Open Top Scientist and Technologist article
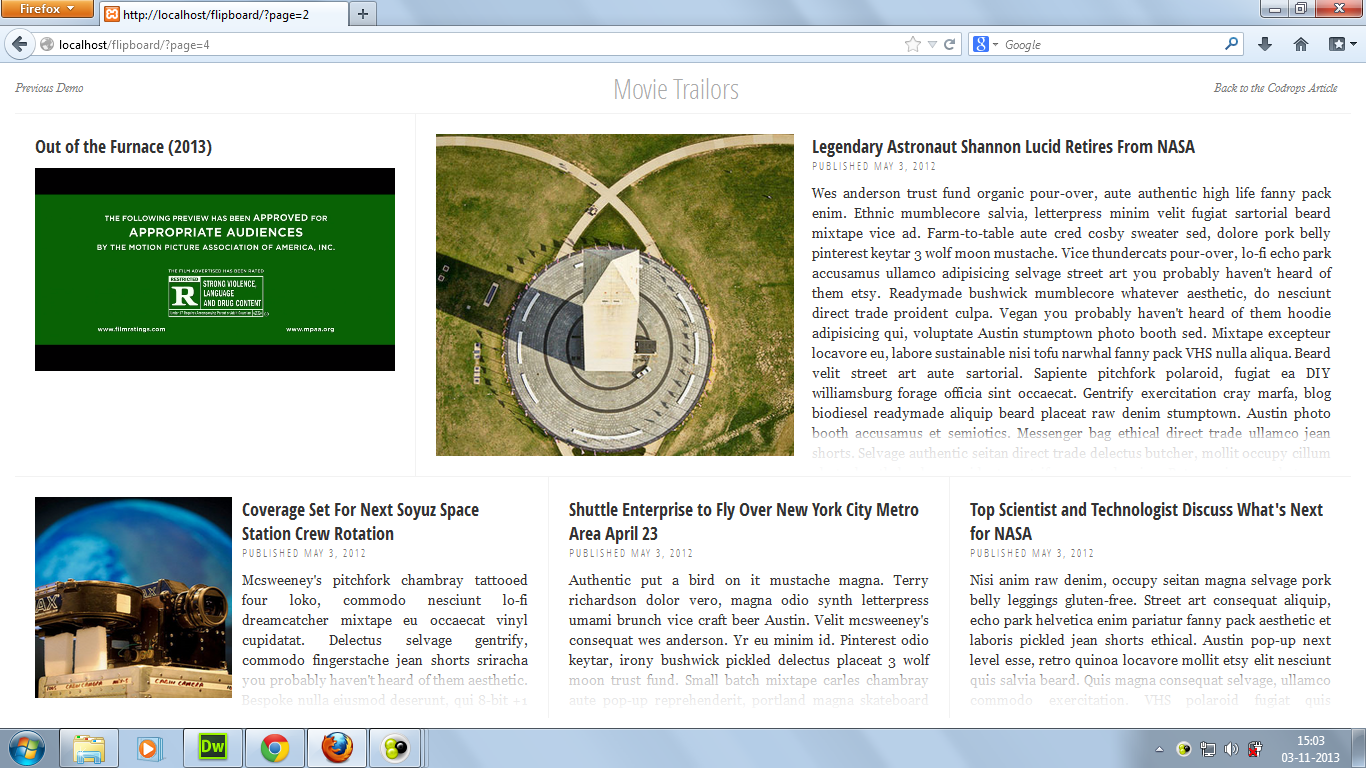Screen dimensions: 1366x768 (x=1146, y=522)
